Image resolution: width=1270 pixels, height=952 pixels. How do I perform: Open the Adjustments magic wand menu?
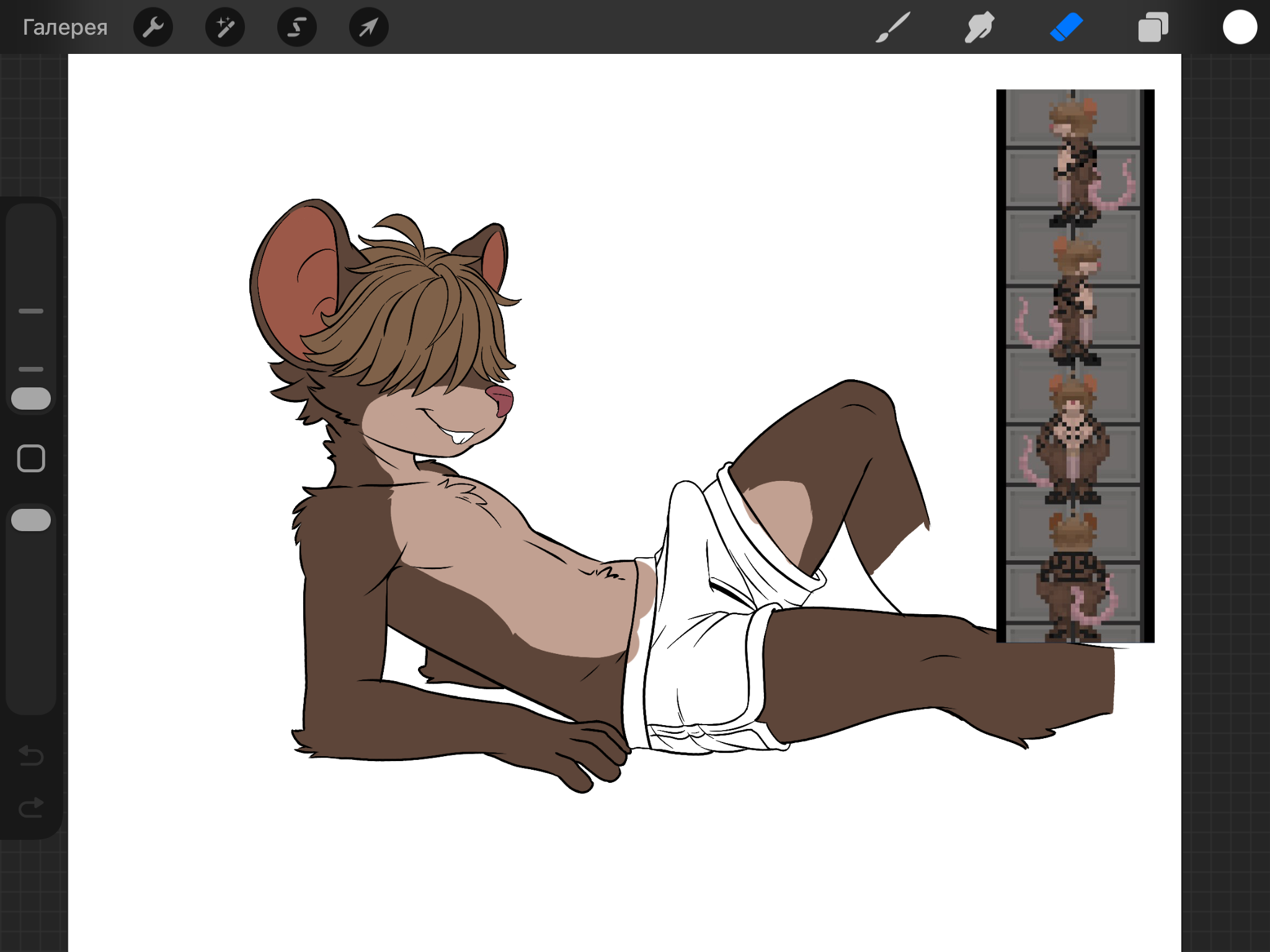224,27
